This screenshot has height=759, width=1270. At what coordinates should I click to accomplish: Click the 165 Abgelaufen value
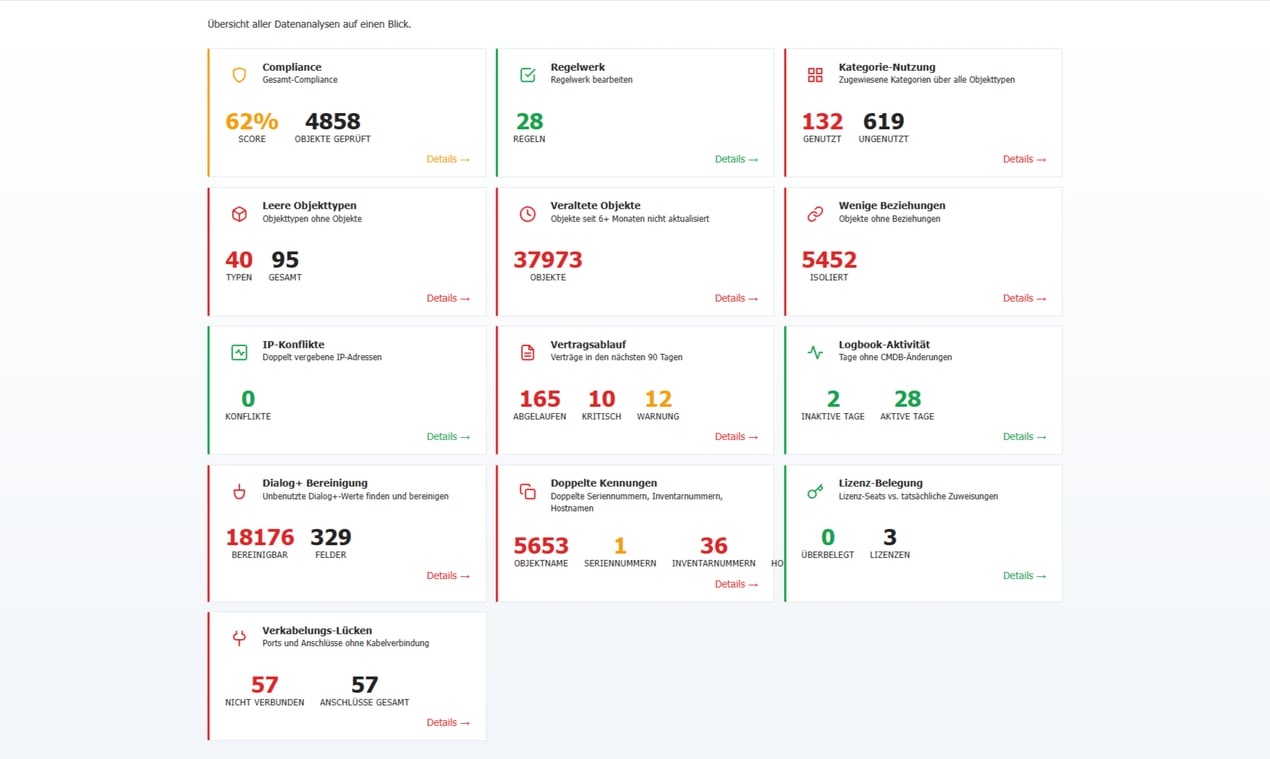pyautogui.click(x=540, y=398)
